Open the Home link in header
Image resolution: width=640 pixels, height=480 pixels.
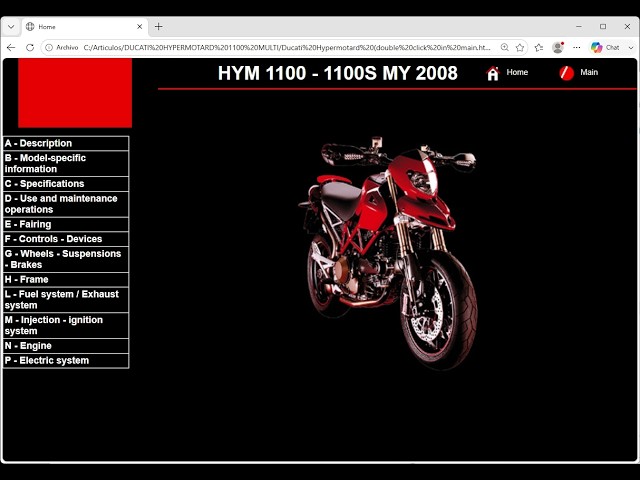(x=517, y=72)
